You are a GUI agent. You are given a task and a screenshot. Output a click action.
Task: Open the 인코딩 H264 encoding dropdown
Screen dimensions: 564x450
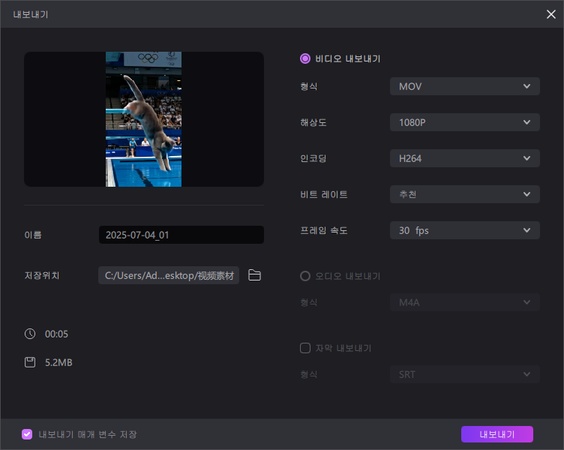pos(464,158)
